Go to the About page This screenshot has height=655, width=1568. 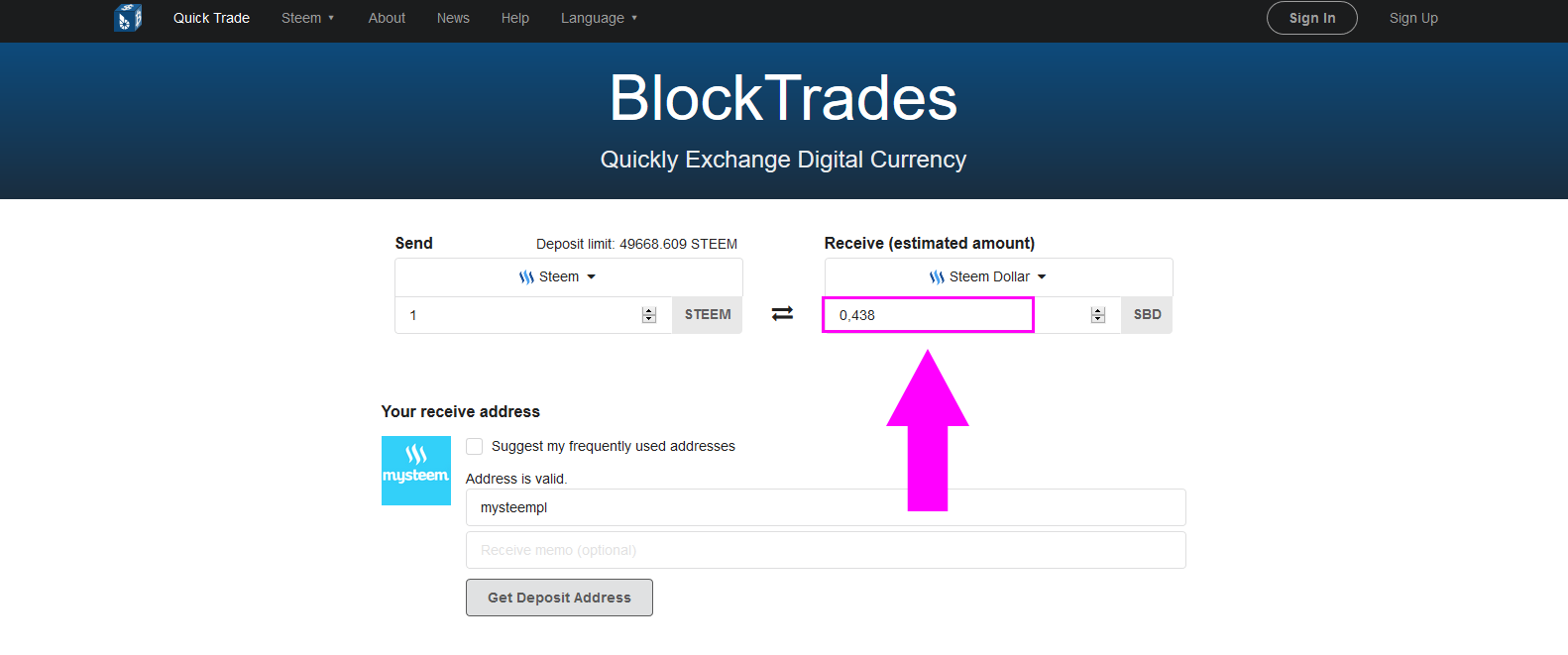pos(387,18)
